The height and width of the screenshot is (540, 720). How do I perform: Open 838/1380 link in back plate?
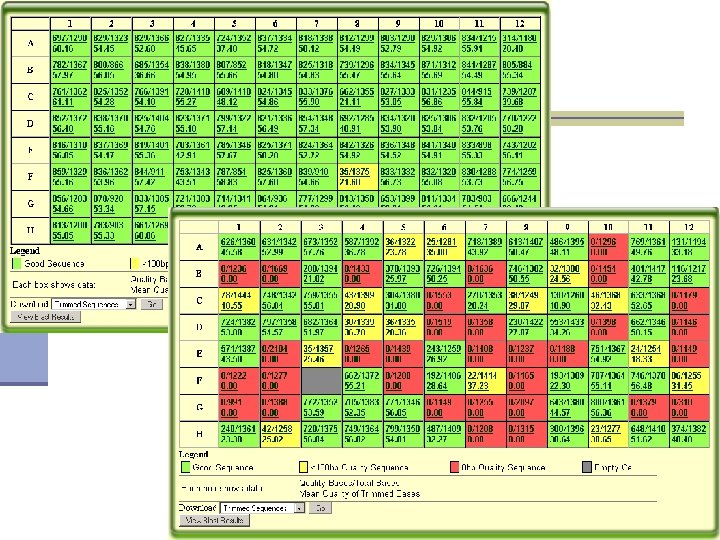click(x=193, y=65)
